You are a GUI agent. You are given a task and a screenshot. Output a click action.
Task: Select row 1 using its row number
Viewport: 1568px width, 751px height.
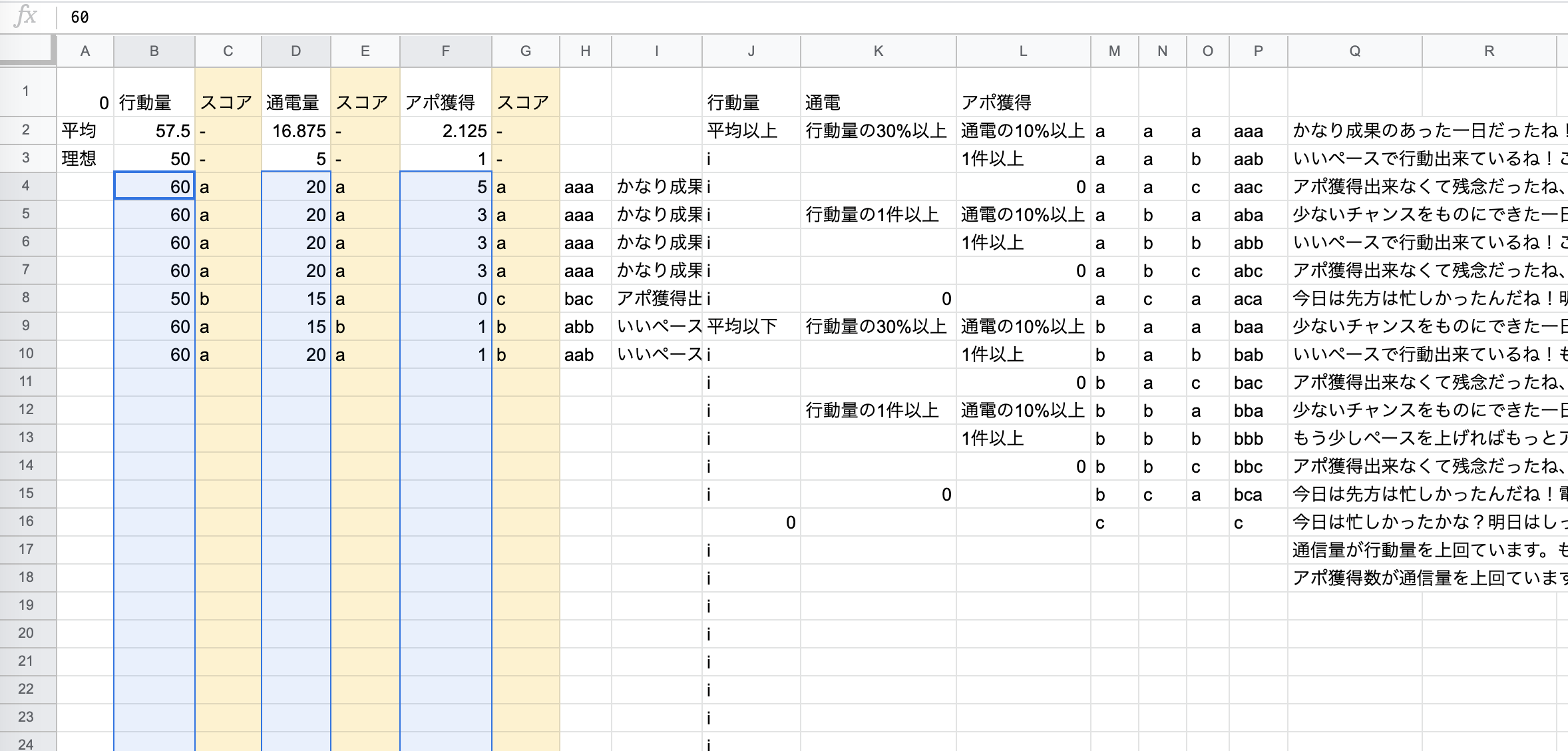[26, 92]
